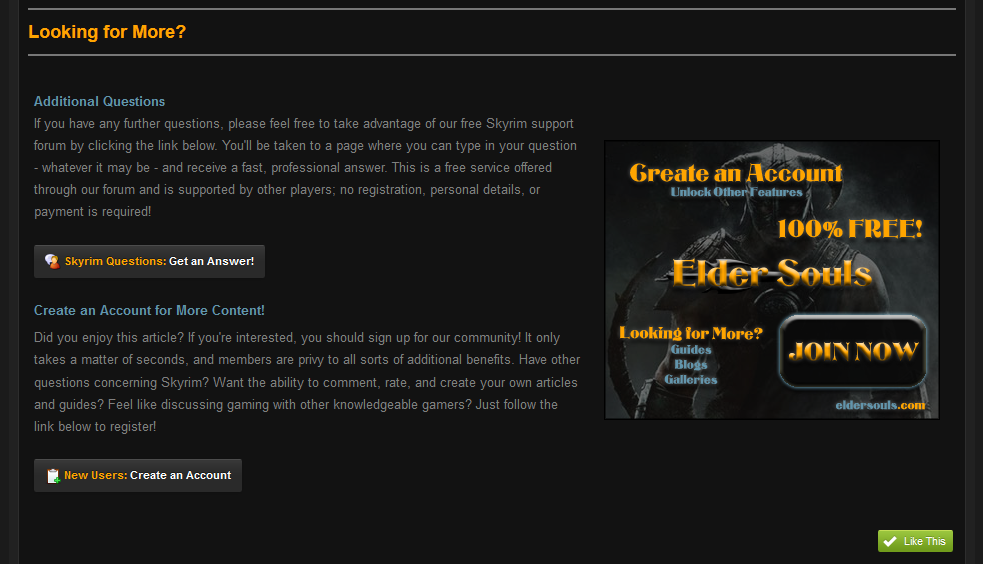
Task: Select Galleries in the banner list
Action: point(691,380)
